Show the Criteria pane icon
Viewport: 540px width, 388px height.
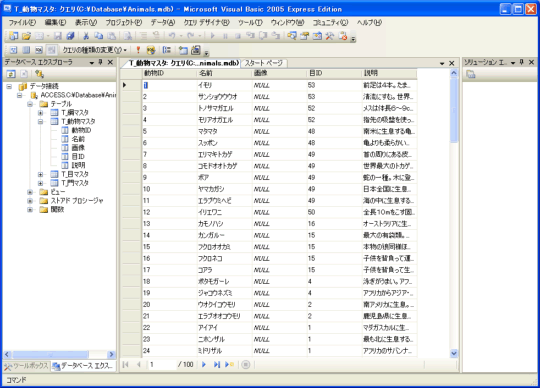[26, 50]
